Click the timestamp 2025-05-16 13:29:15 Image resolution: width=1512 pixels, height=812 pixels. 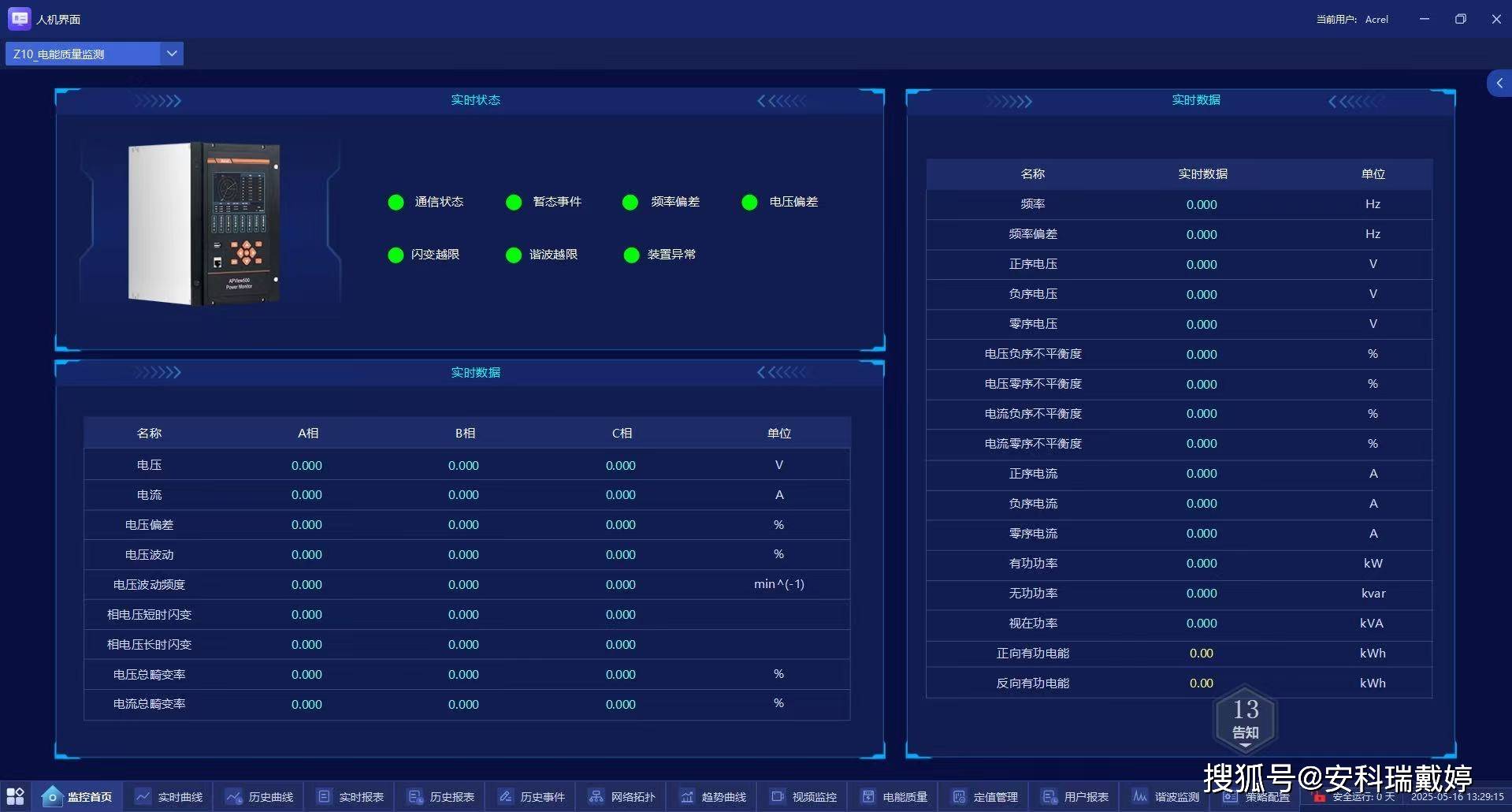1458,797
